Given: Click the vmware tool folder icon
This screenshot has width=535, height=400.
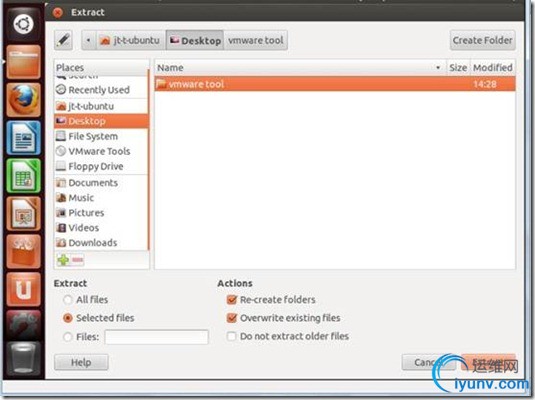Looking at the screenshot, I should pos(161,84).
